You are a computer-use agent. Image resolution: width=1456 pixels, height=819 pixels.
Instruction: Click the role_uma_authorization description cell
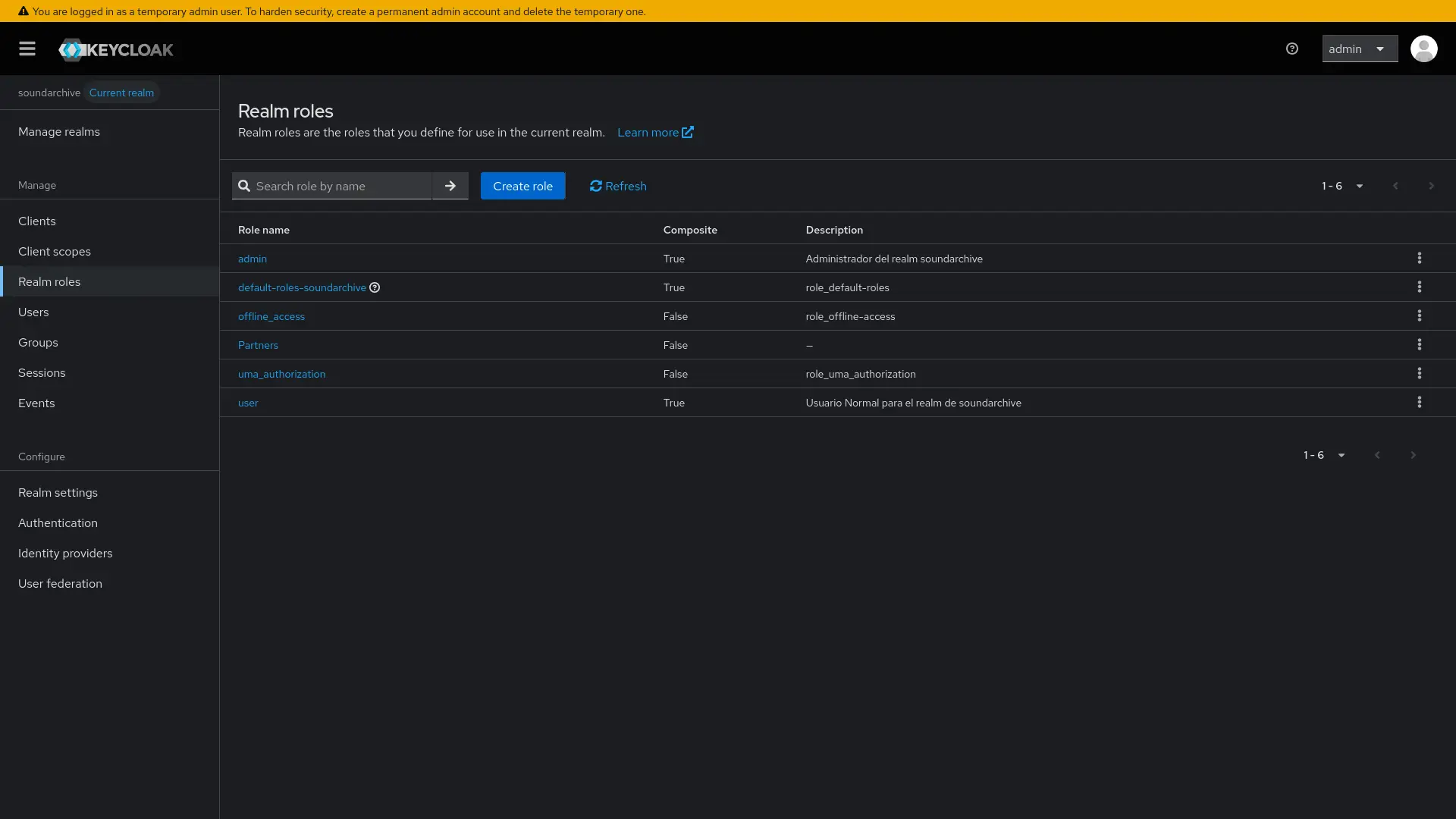click(861, 374)
